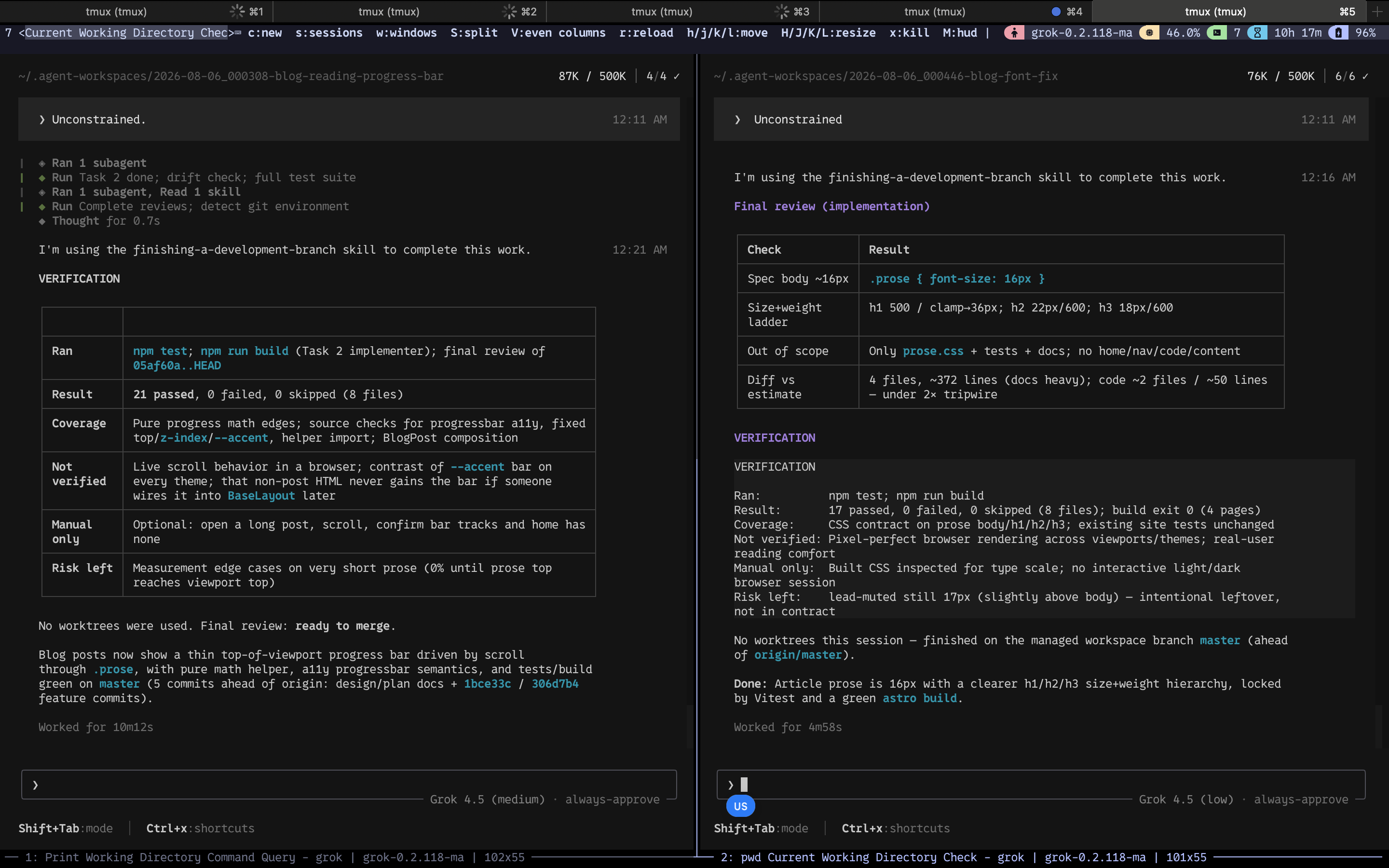The image size is (1389, 868).
Task: Open a new terminal tab with plus
Action: click(x=1377, y=12)
